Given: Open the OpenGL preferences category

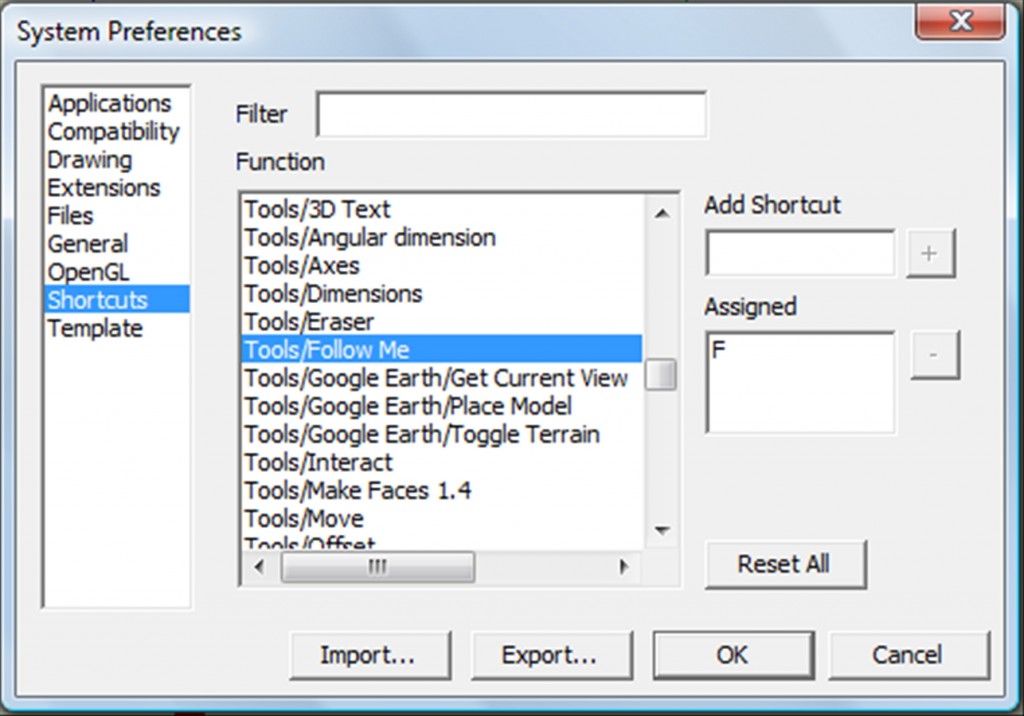Looking at the screenshot, I should pyautogui.click(x=89, y=272).
